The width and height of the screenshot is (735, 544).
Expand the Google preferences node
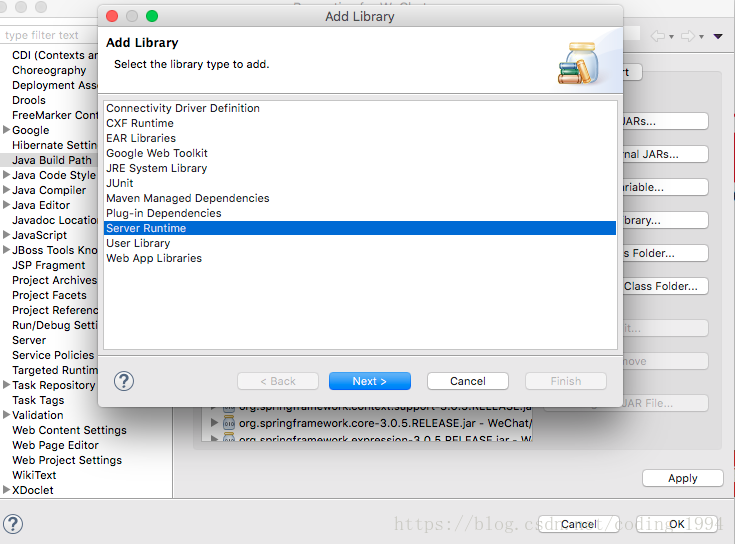point(6,130)
